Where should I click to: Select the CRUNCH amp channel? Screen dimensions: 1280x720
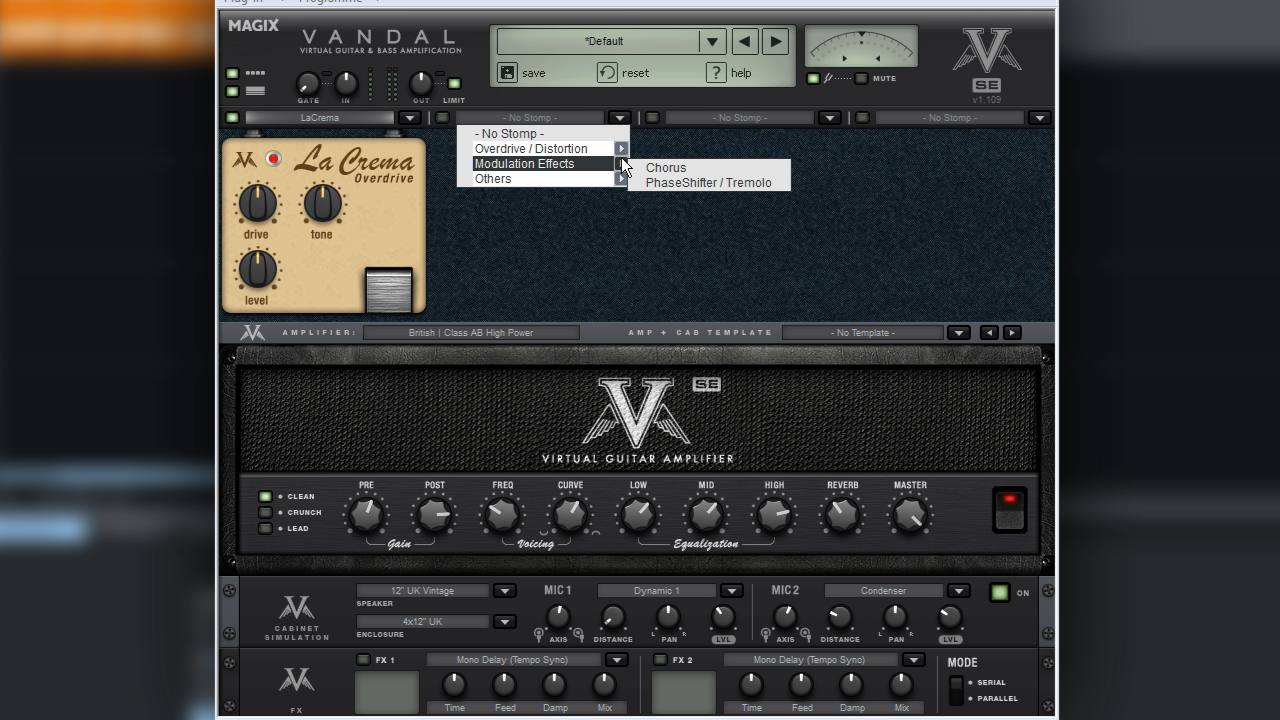tap(265, 512)
